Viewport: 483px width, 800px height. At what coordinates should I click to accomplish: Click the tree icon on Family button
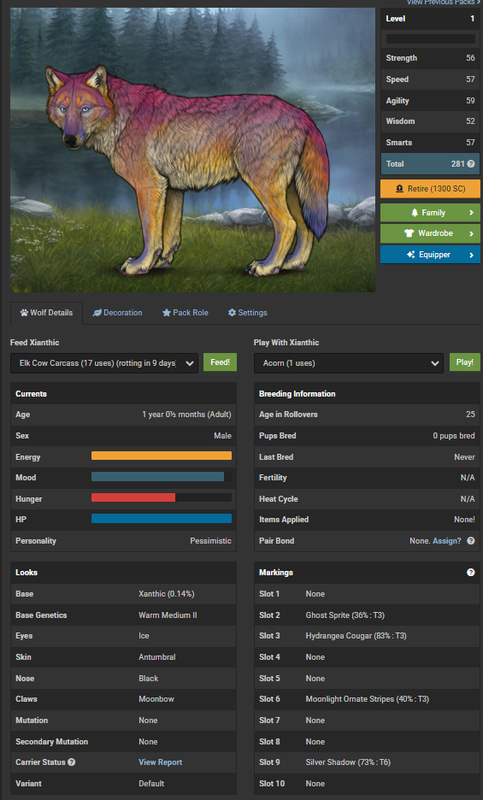click(x=415, y=213)
